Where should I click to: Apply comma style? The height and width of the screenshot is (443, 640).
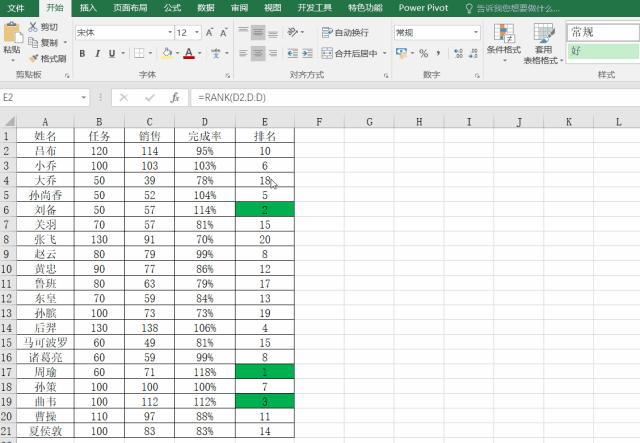pos(438,53)
